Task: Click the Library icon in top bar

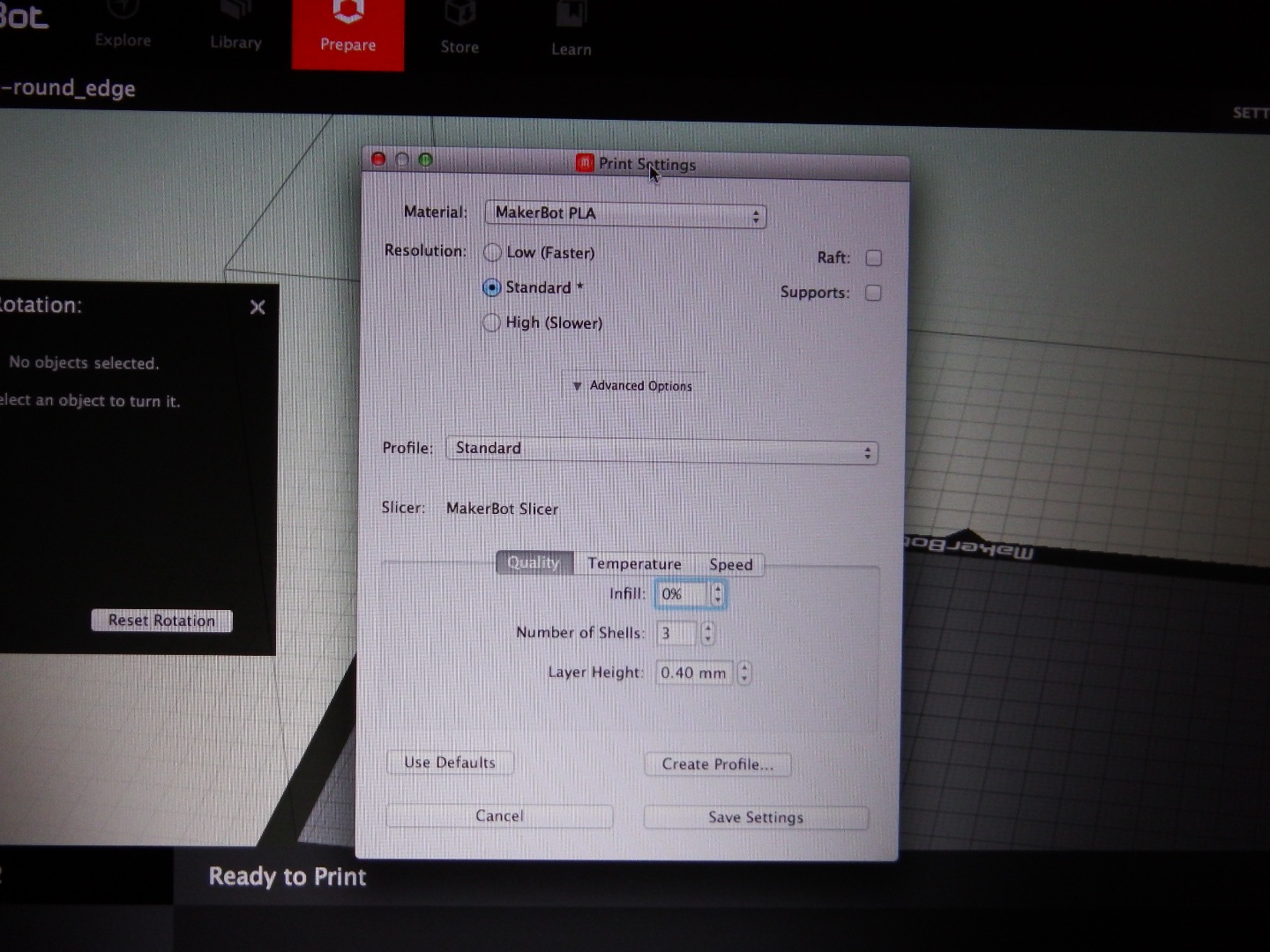Action: coord(235,11)
